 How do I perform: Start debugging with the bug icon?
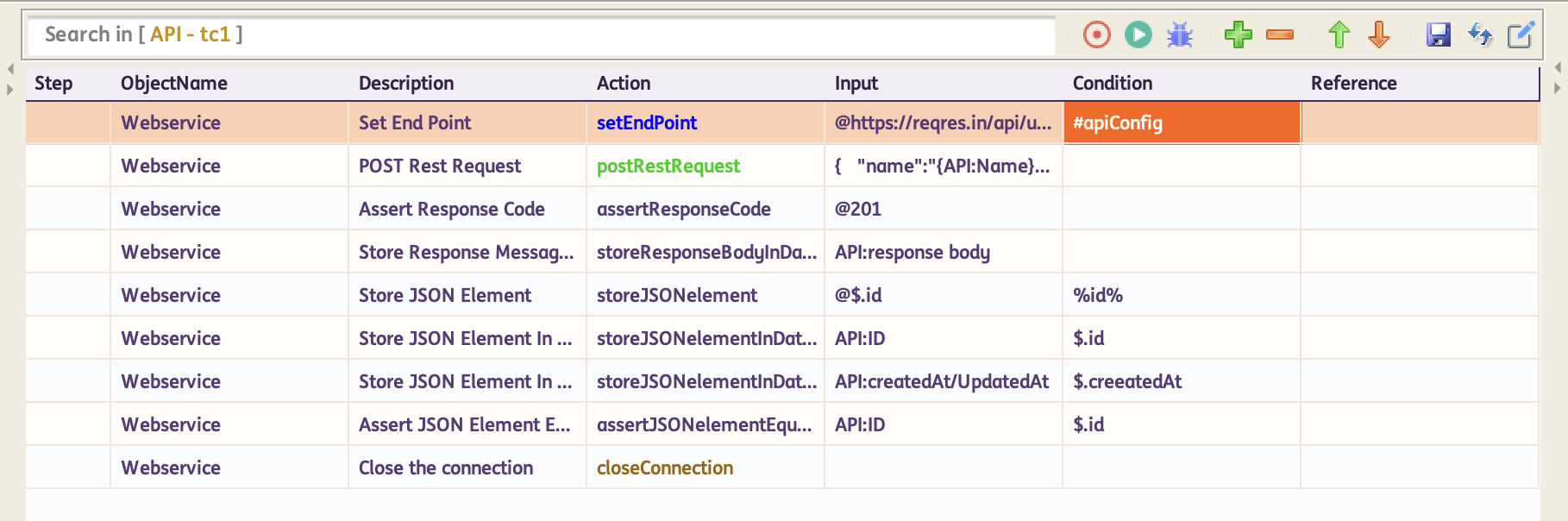[x=1179, y=35]
